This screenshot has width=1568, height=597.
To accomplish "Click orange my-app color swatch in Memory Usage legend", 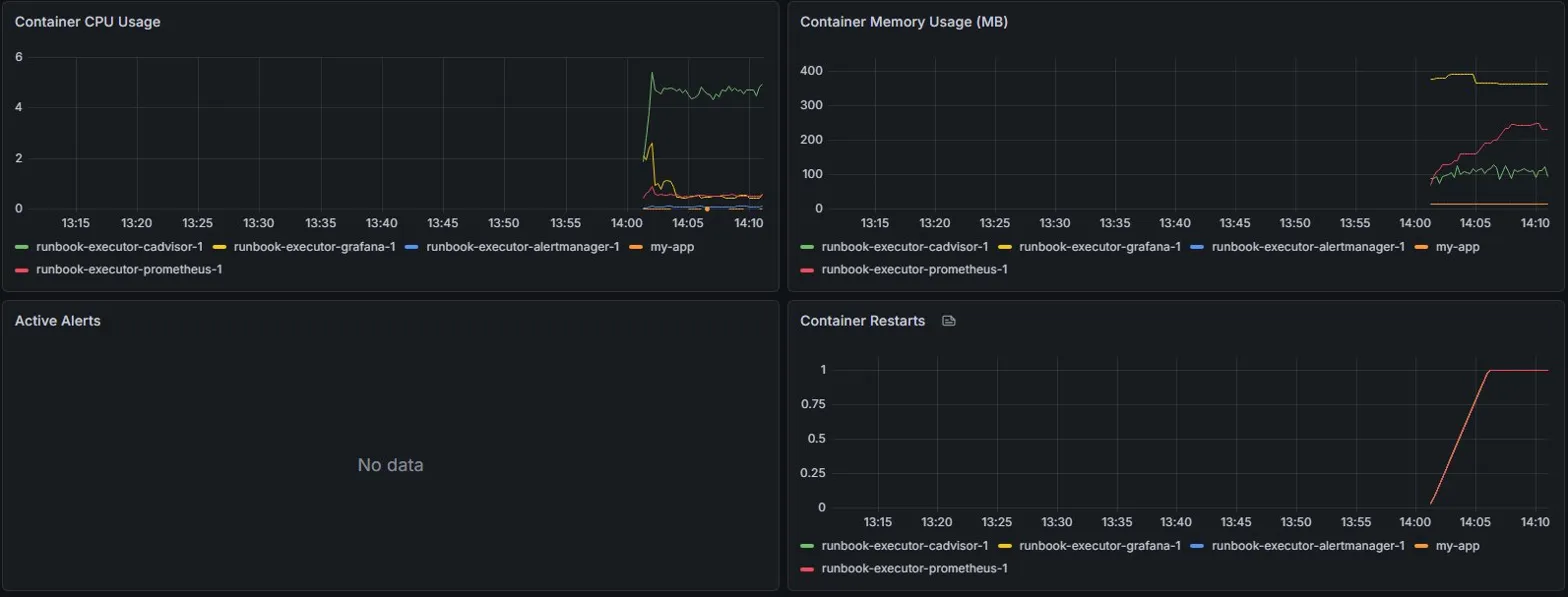I will [x=1421, y=246].
